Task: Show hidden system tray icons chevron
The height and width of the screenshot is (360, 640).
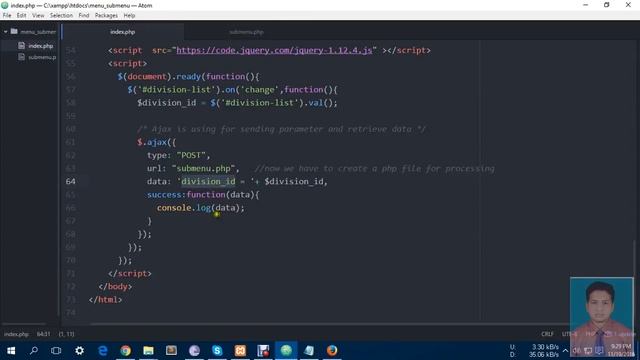Action: pos(565,351)
